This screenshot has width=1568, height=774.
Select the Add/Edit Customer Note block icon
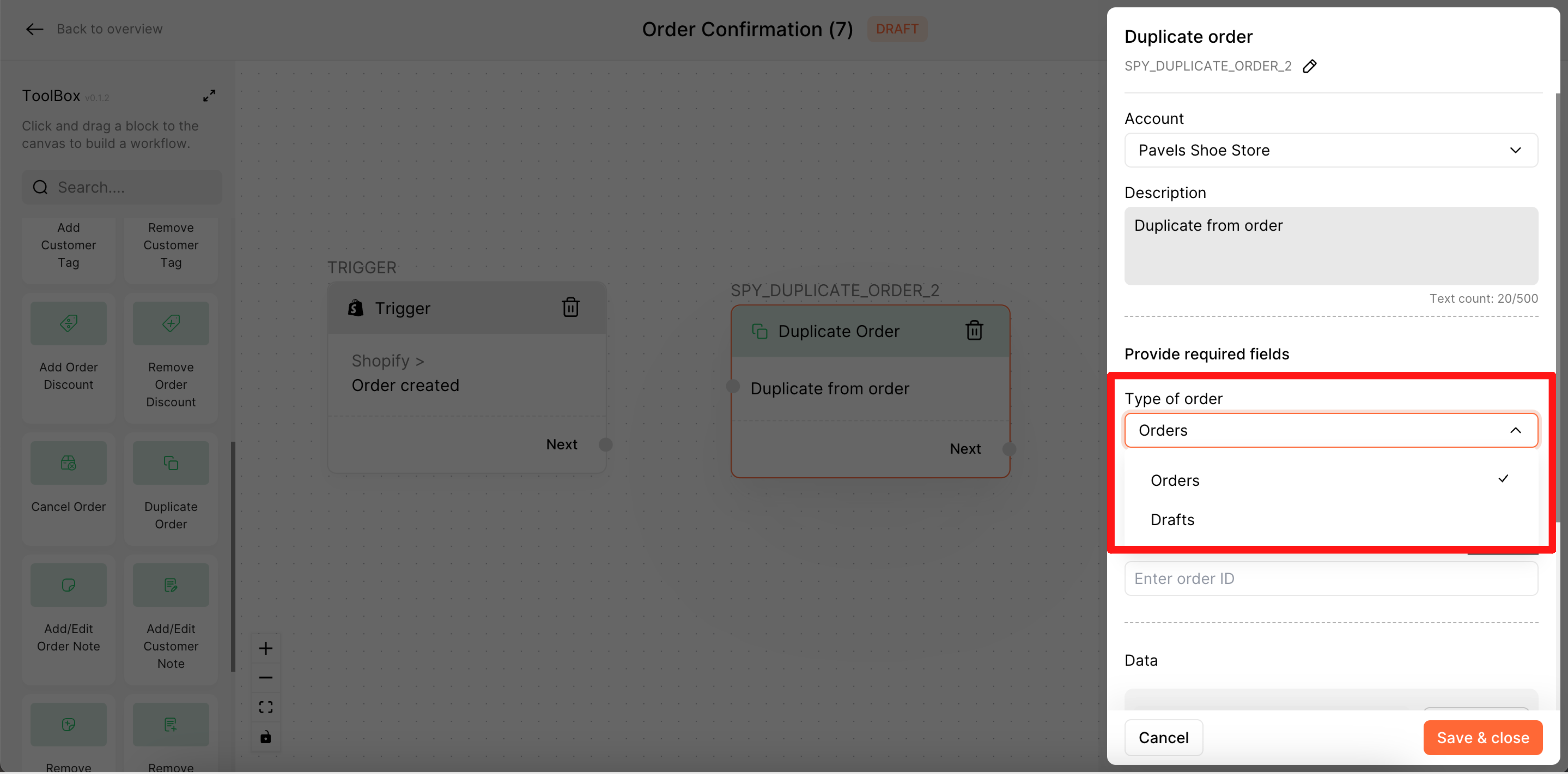171,585
